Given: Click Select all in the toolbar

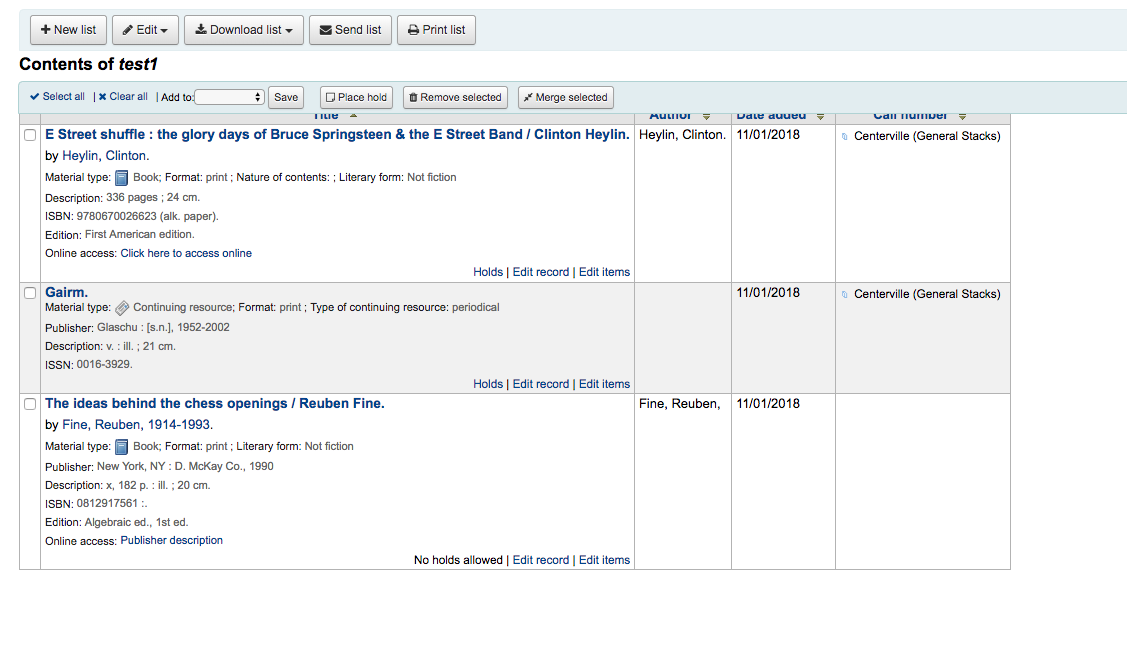Looking at the screenshot, I should coord(57,97).
